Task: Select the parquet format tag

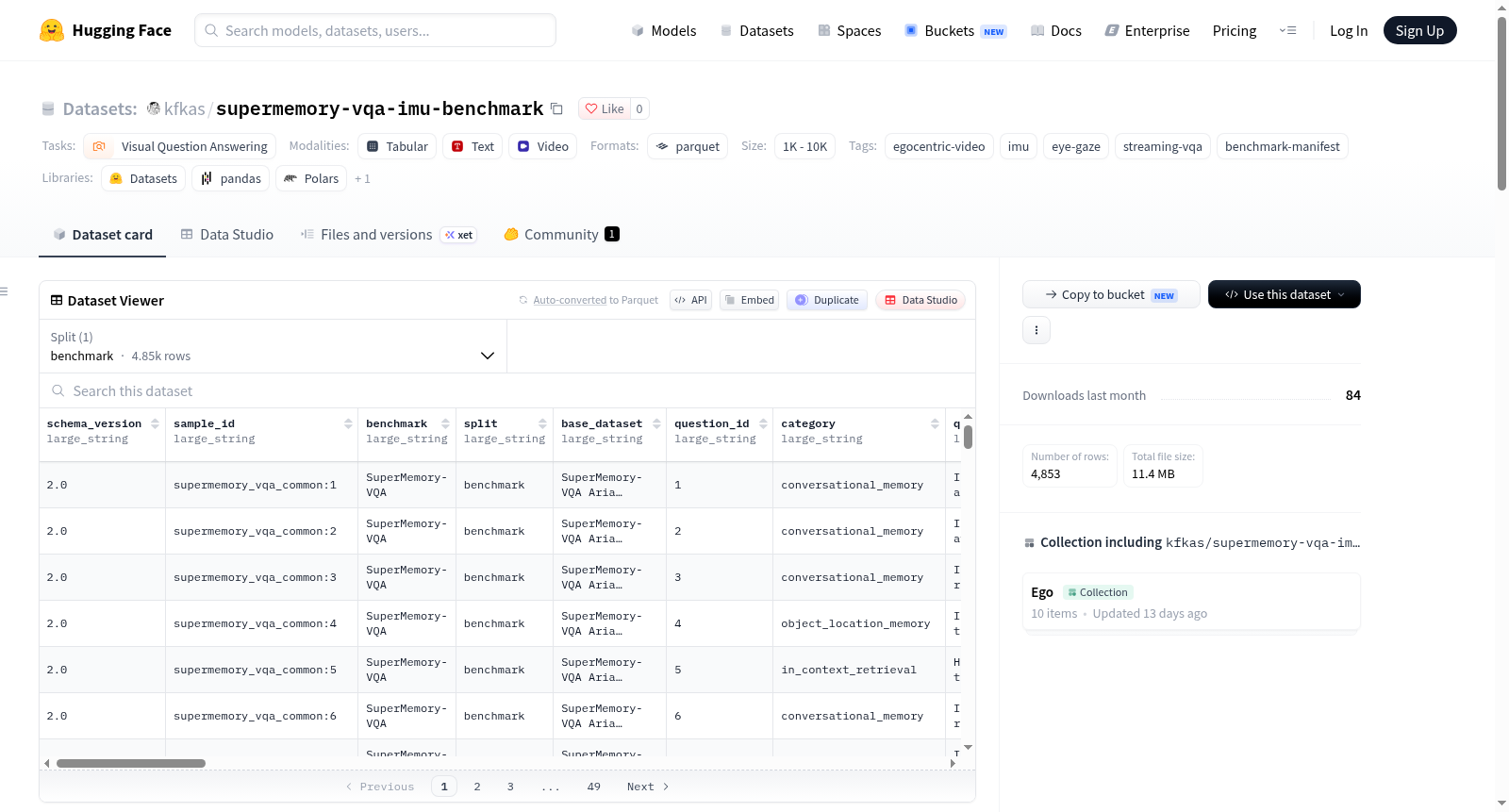Action: (688, 146)
